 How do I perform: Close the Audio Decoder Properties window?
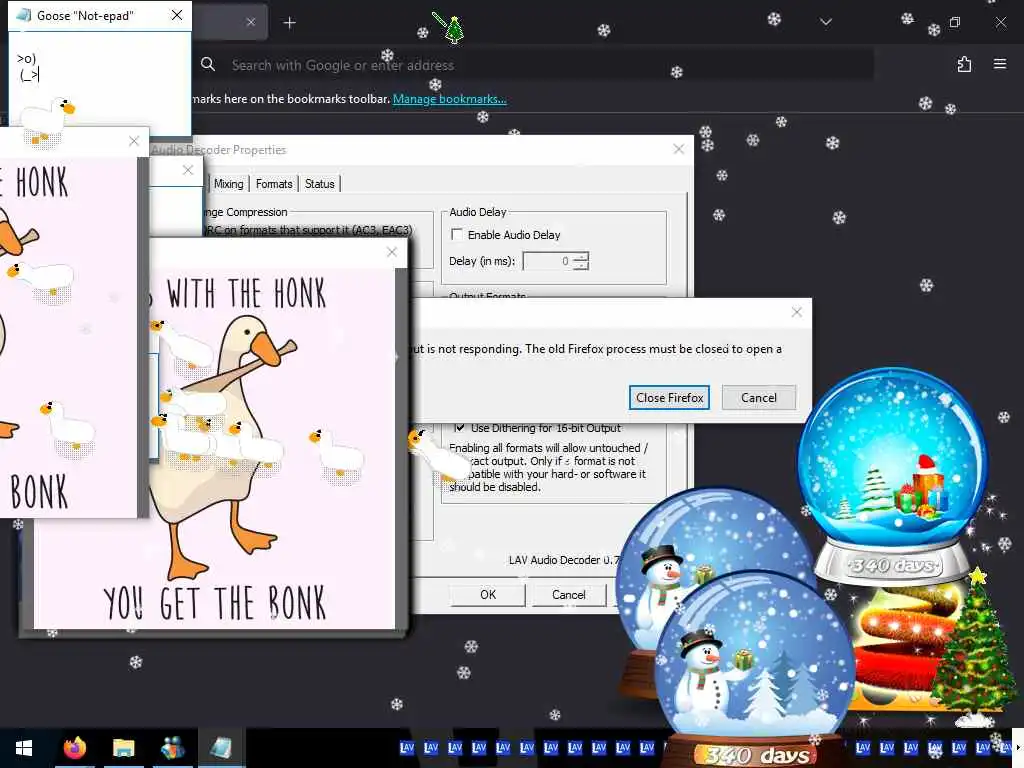[x=679, y=149]
